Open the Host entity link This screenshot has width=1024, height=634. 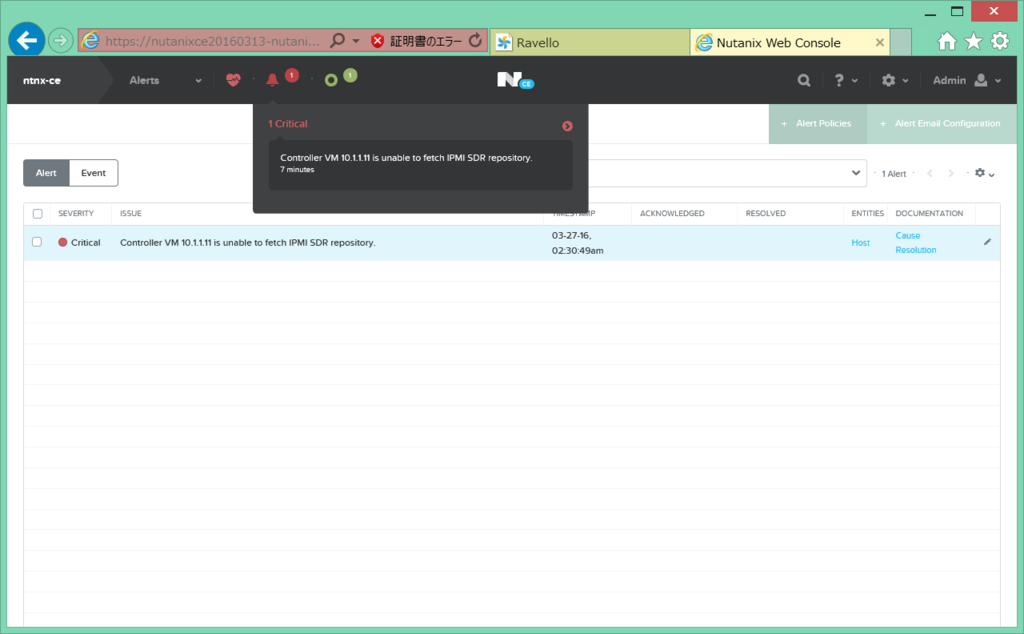860,242
